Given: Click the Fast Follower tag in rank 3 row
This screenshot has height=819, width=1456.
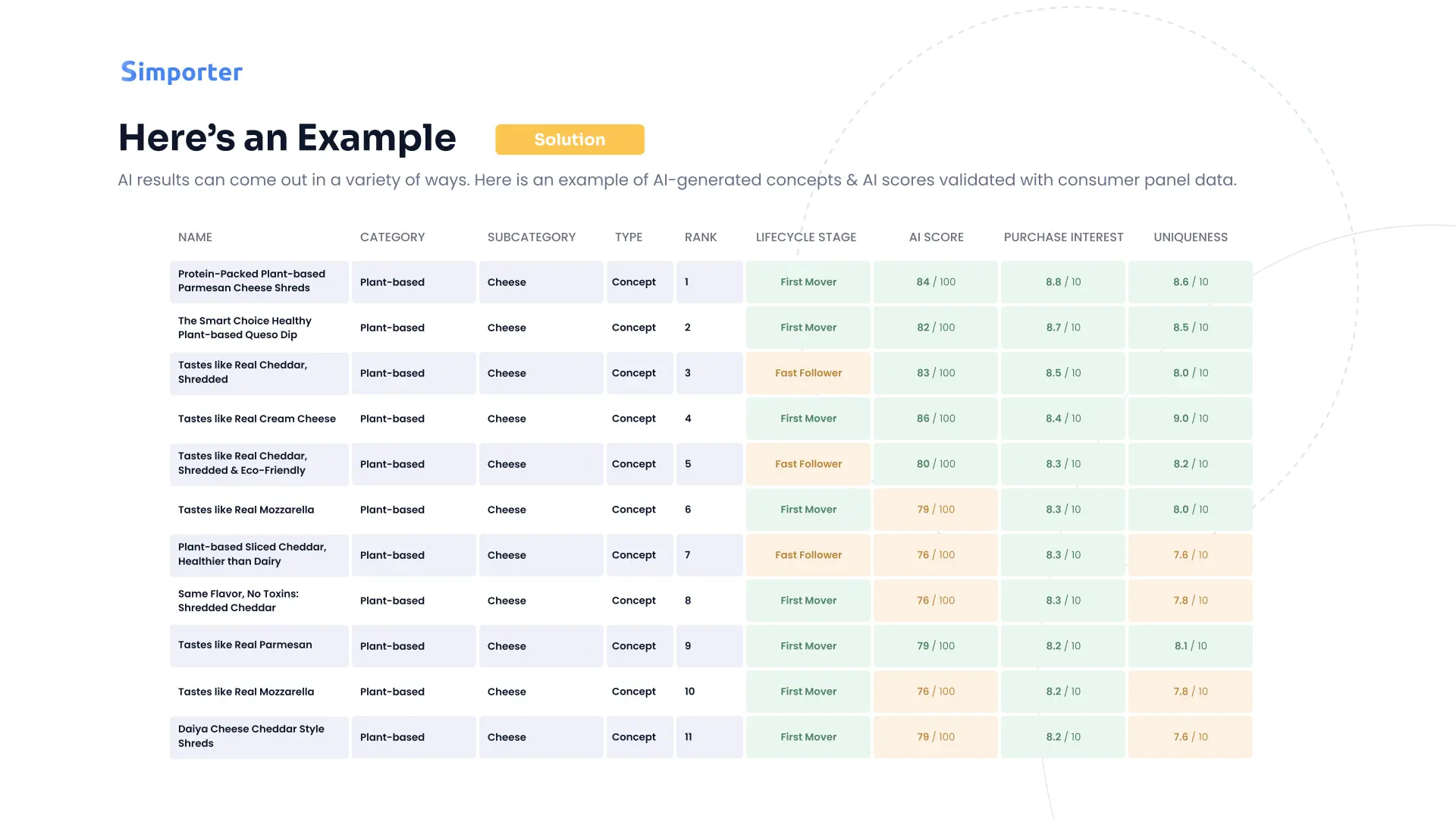Looking at the screenshot, I should pos(808,373).
